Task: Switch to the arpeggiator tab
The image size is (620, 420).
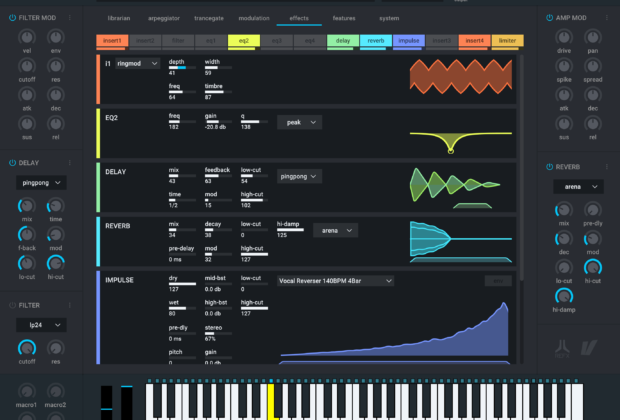Action: tap(164, 18)
